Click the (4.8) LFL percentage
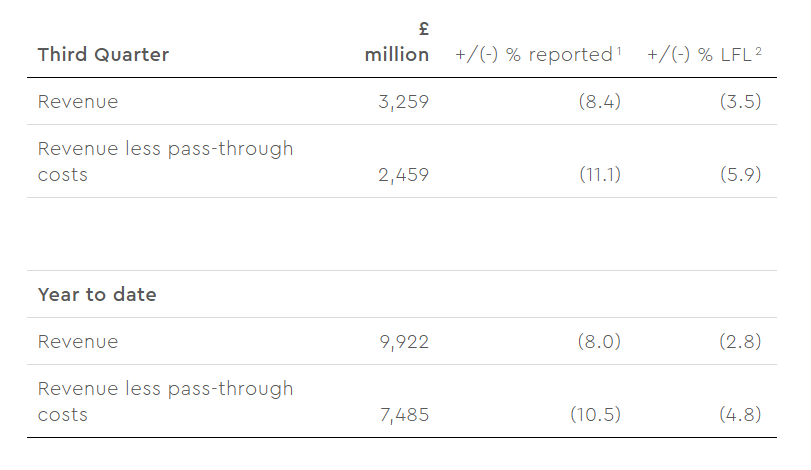 pyautogui.click(x=740, y=415)
